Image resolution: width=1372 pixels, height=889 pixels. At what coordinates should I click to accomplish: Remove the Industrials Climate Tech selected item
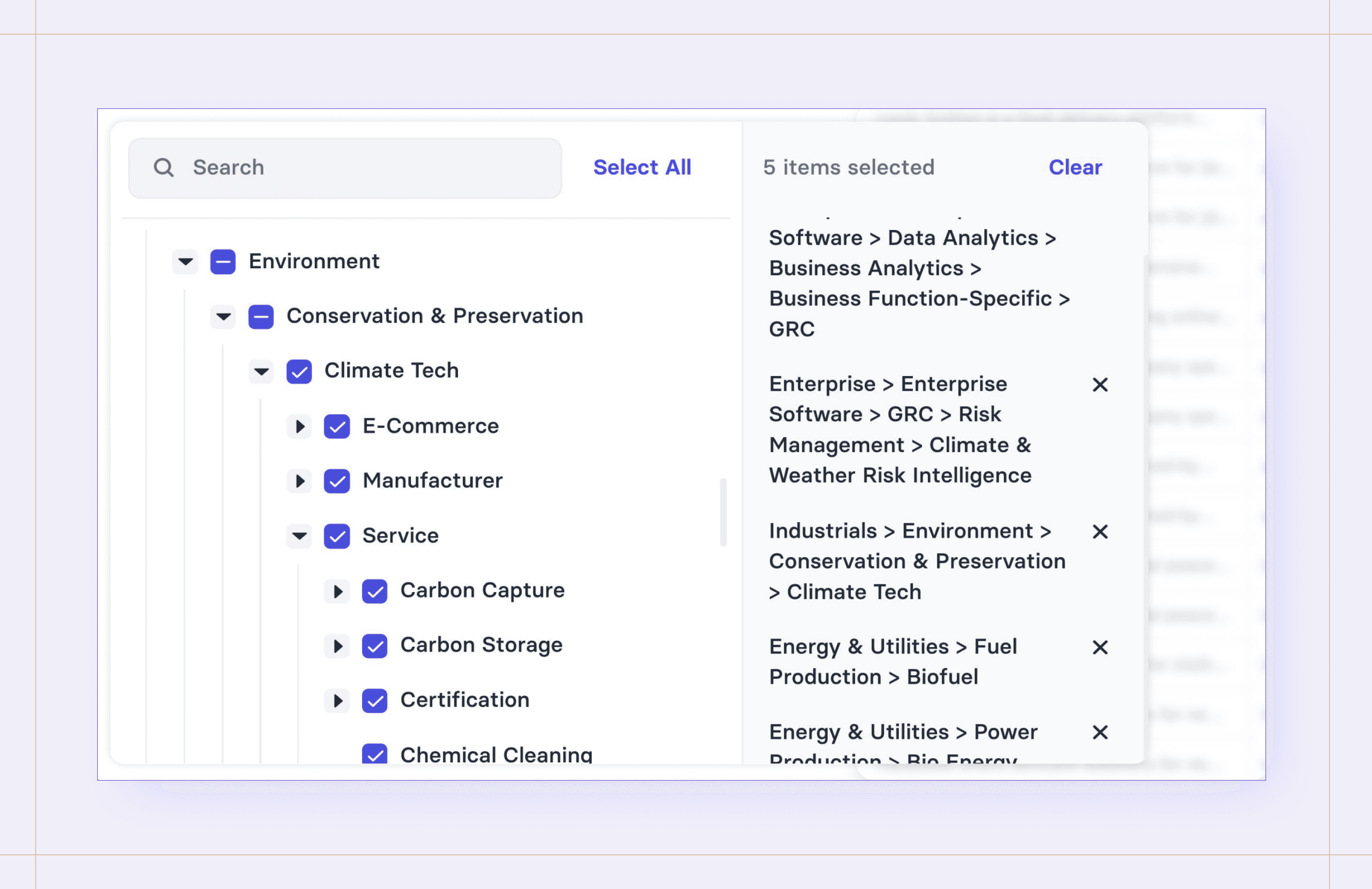click(x=1100, y=532)
